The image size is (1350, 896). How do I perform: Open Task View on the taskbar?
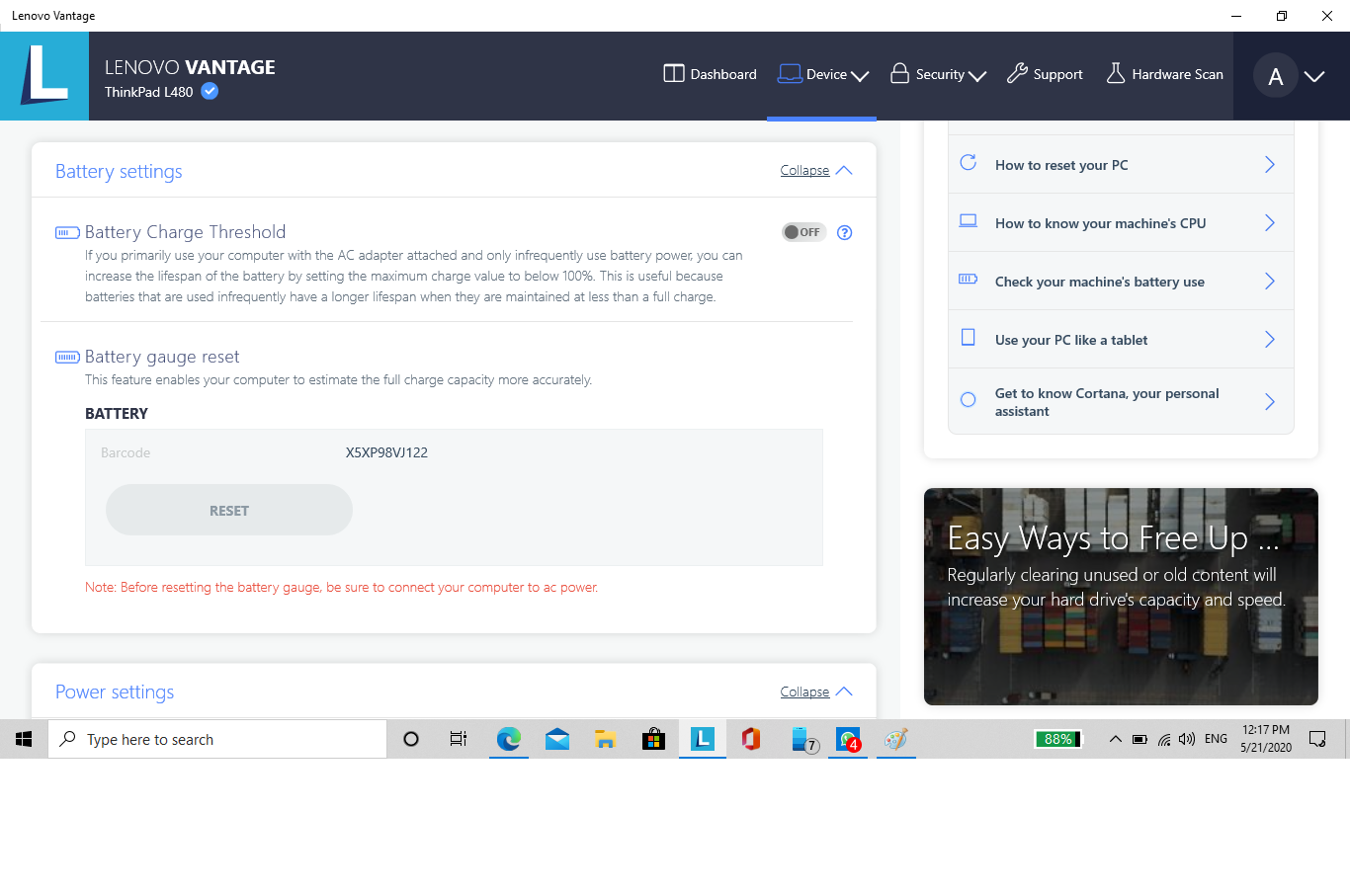pyautogui.click(x=459, y=739)
